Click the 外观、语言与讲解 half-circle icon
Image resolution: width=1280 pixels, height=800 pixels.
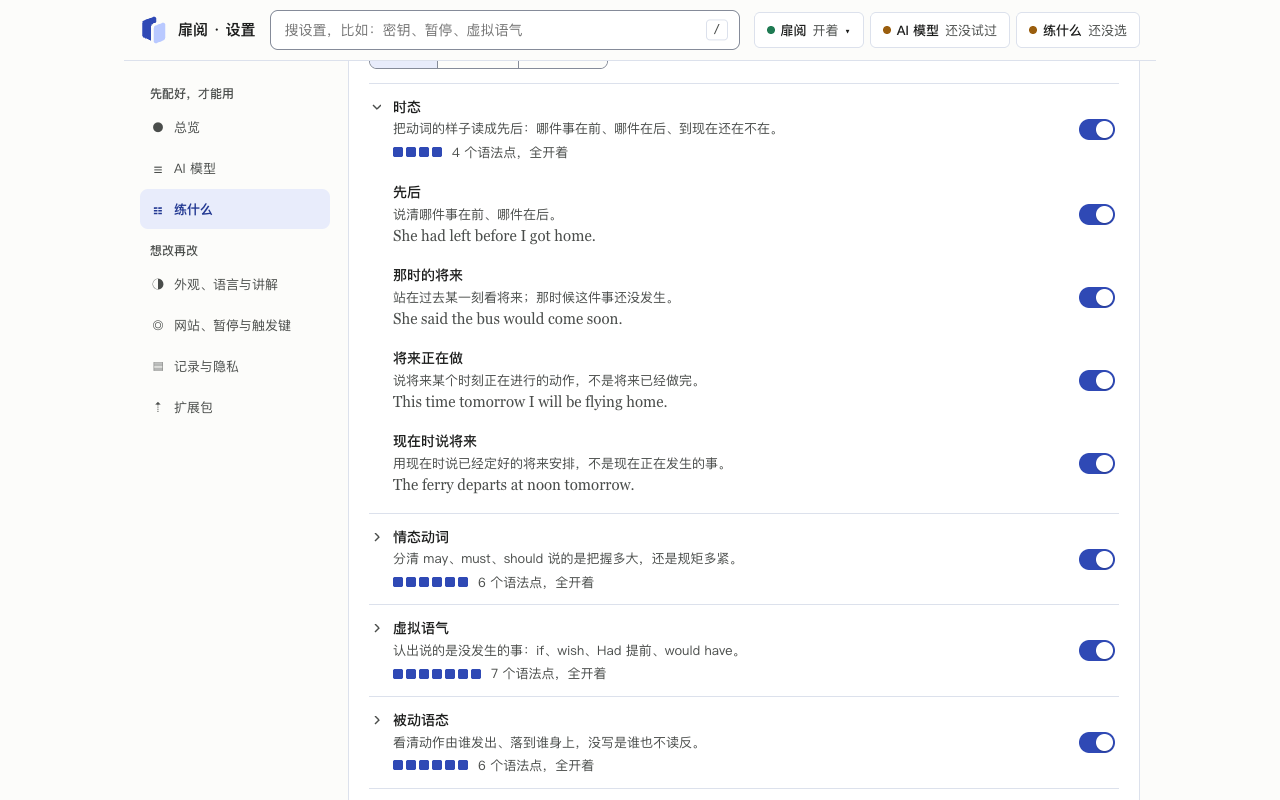point(158,284)
